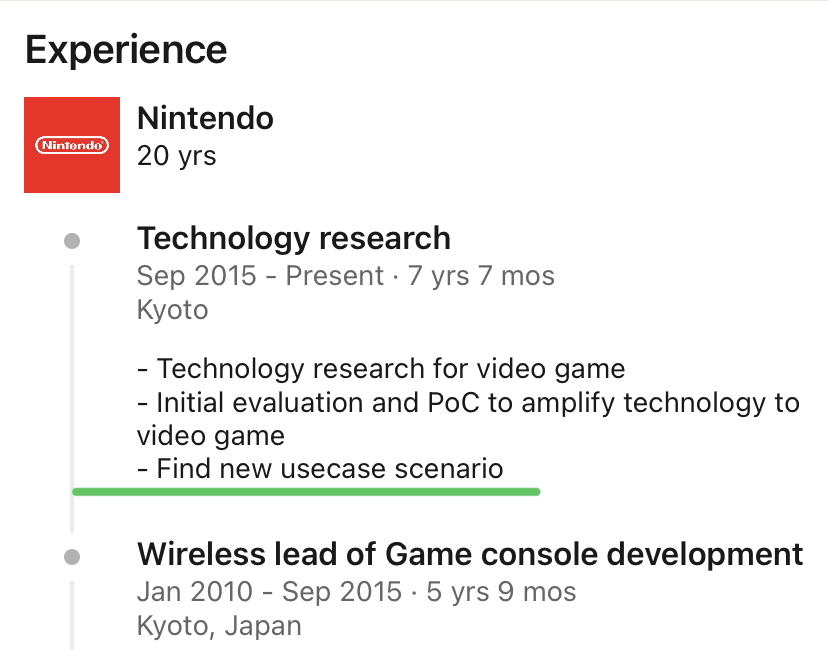This screenshot has height=650, width=828.
Task: Click the "Find new usecase scenario" bullet
Action: click(320, 468)
